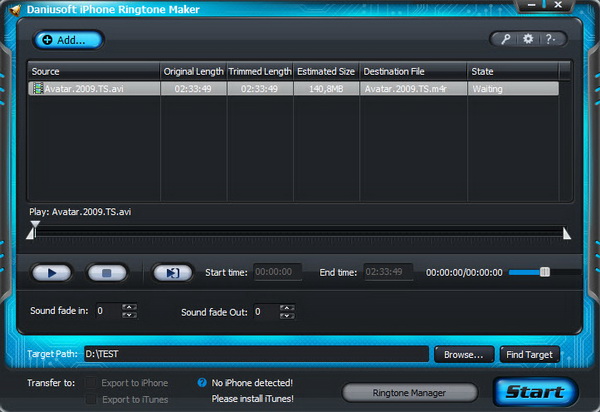This screenshot has width=600, height=412.
Task: Click the Find Target button
Action: pos(529,354)
